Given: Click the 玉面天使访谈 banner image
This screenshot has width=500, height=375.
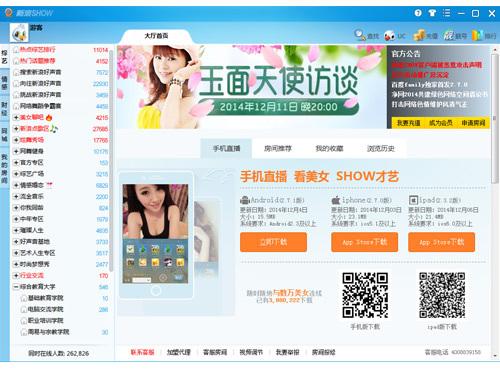Looking at the screenshot, I should [x=252, y=87].
